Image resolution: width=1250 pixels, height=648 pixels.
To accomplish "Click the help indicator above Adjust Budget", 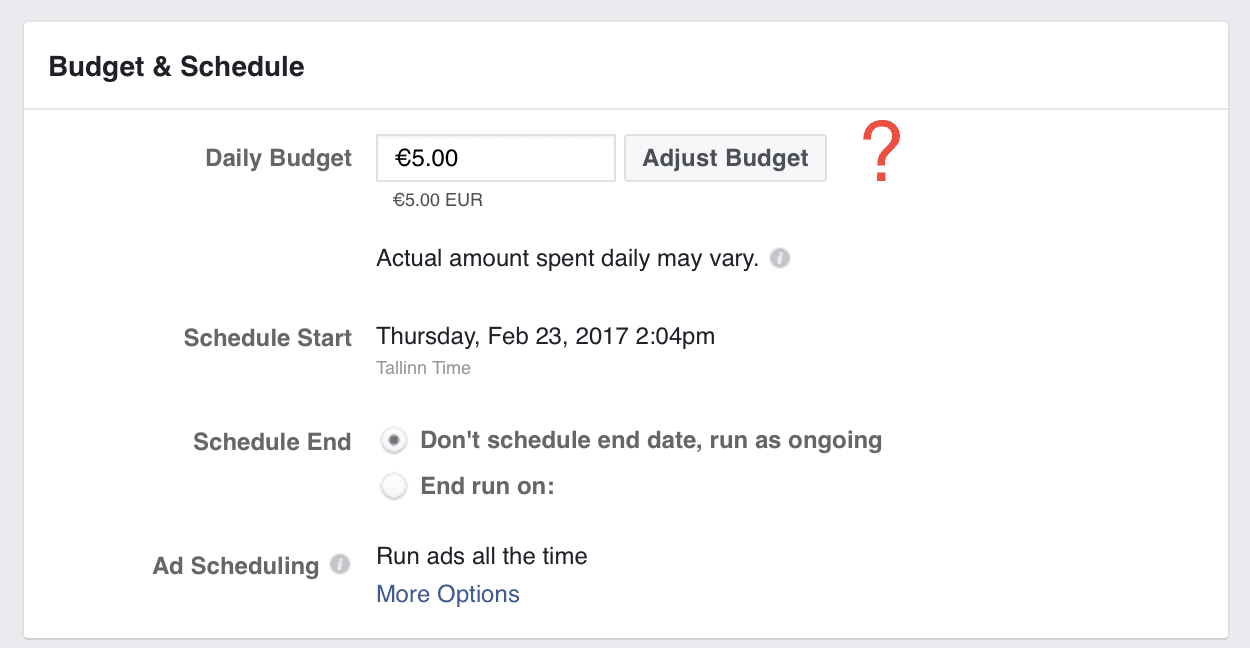I will (880, 152).
